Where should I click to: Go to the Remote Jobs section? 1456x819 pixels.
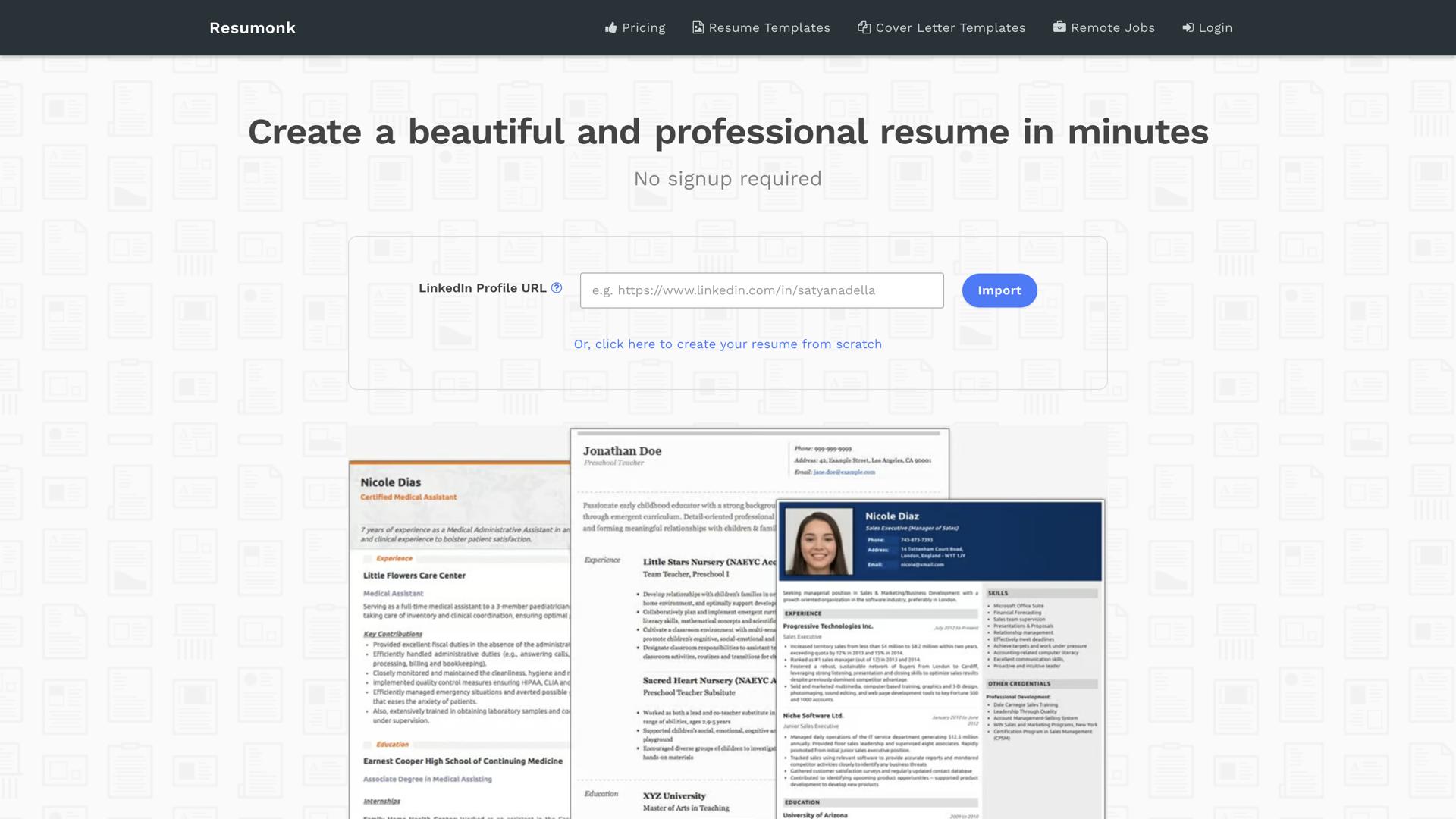pos(1112,27)
